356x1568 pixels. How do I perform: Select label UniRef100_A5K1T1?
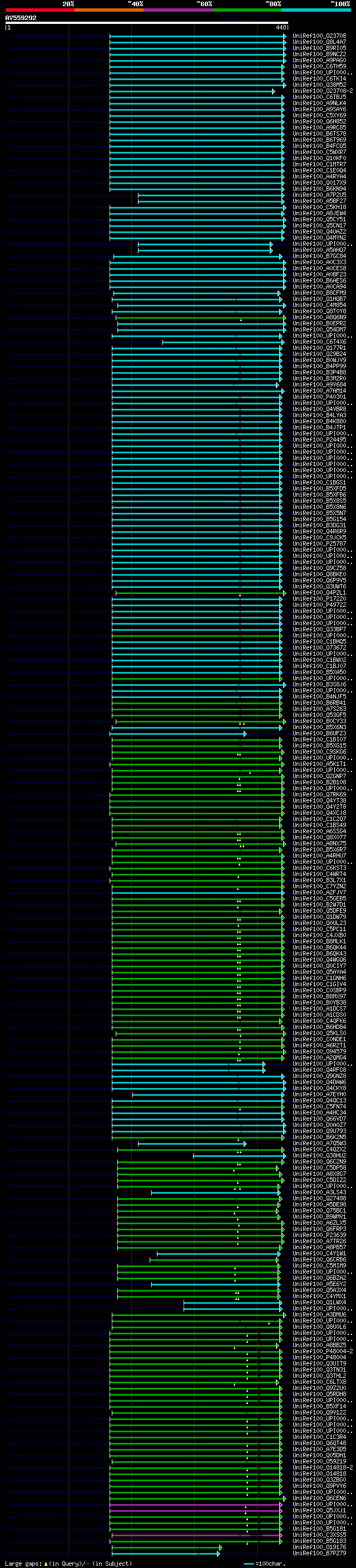(x=319, y=764)
